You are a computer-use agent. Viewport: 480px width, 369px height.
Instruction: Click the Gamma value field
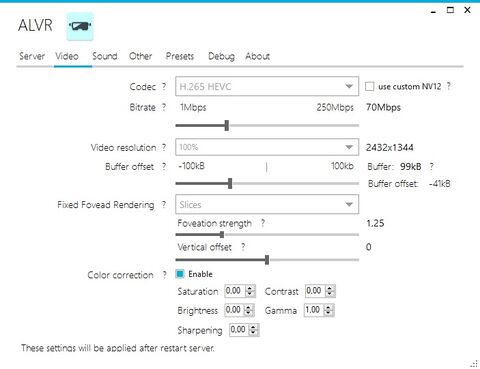click(314, 310)
